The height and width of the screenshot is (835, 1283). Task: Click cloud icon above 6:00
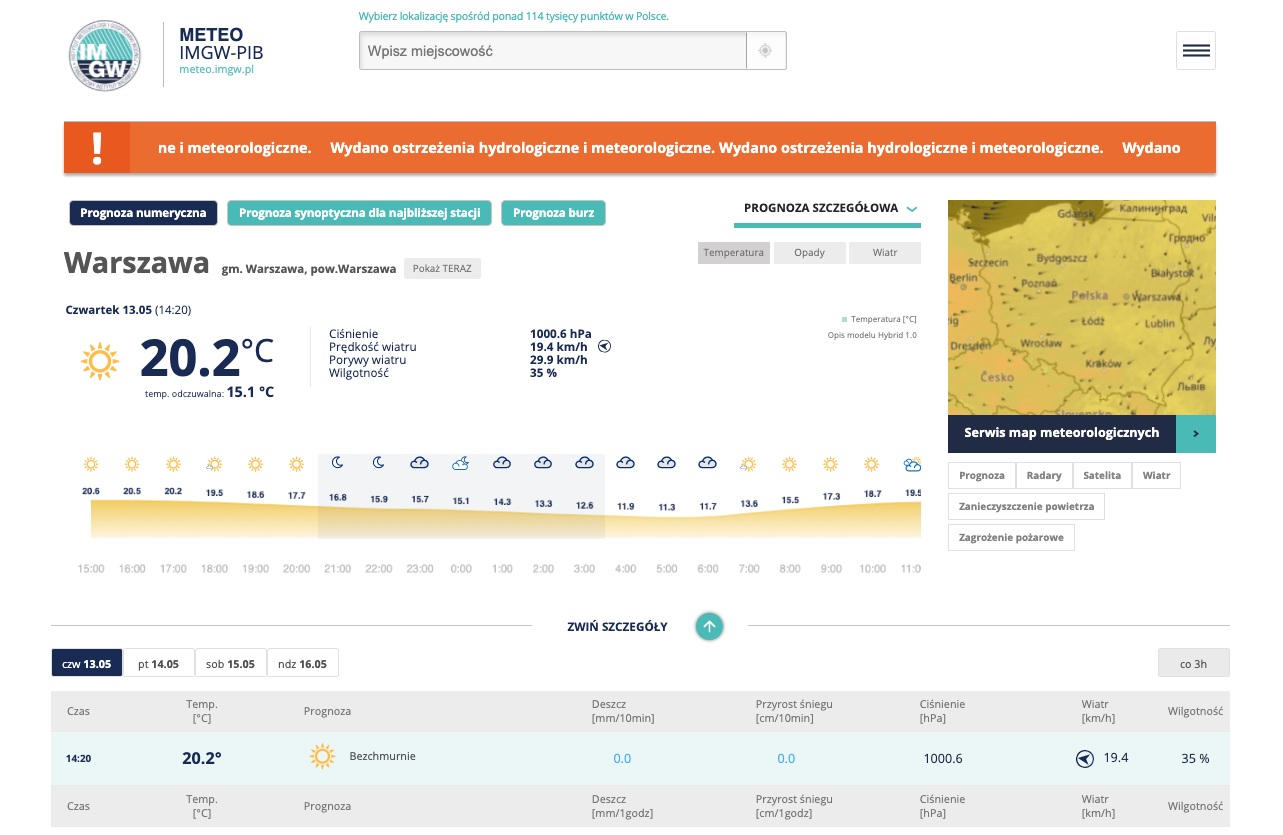(707, 463)
